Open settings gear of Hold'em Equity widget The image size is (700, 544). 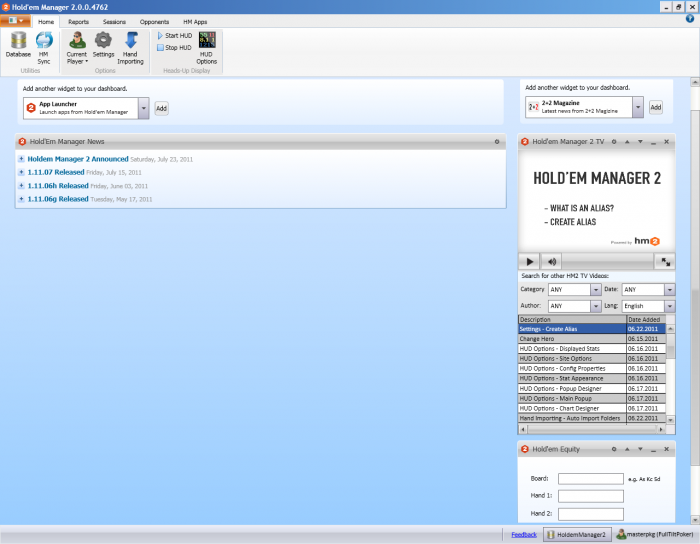point(614,449)
